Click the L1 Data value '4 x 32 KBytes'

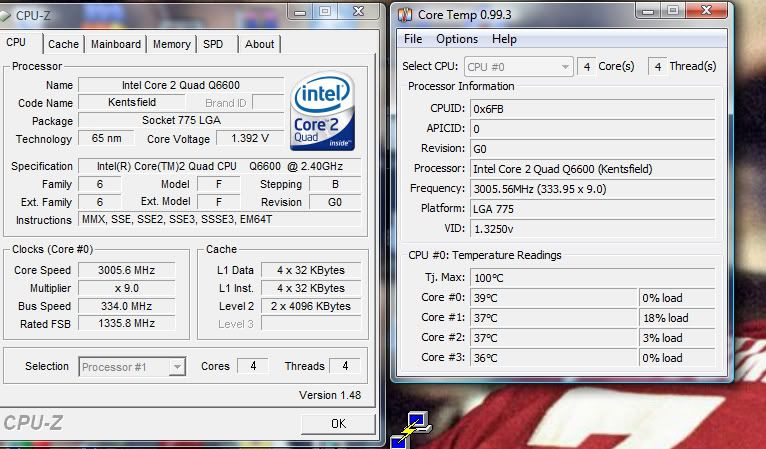click(311, 270)
